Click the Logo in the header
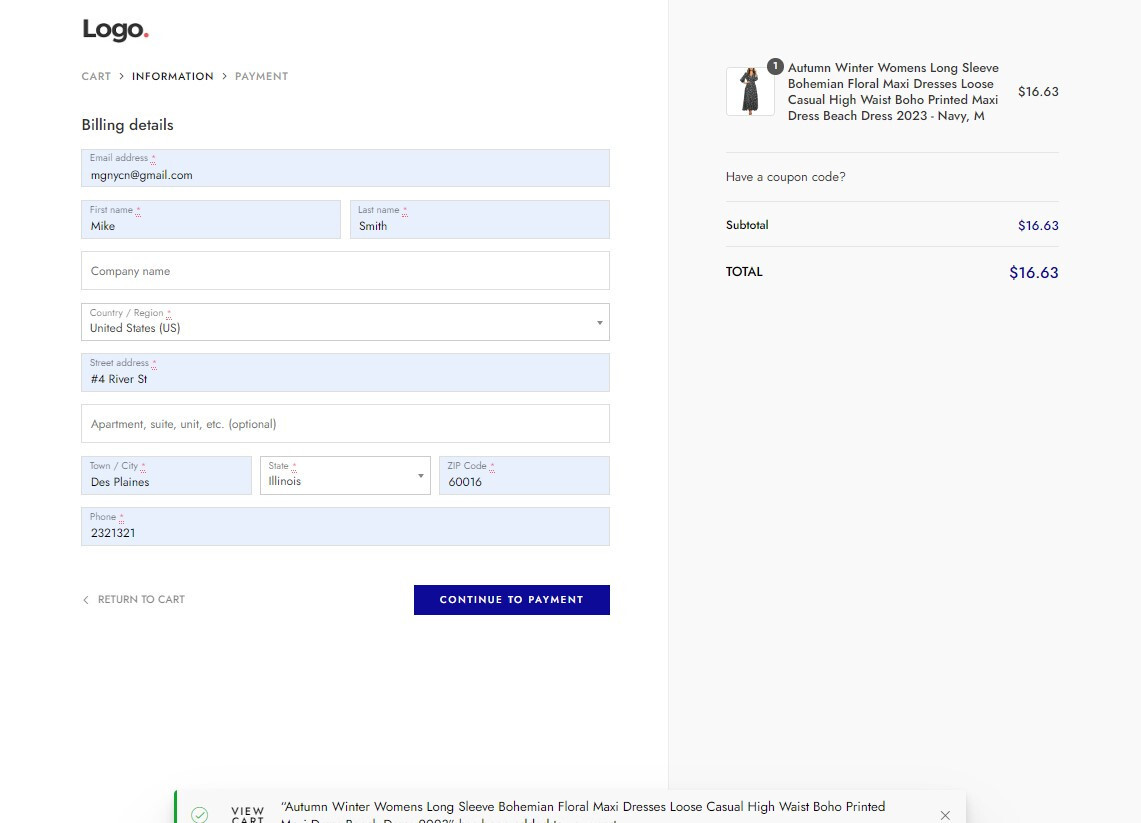 115,30
